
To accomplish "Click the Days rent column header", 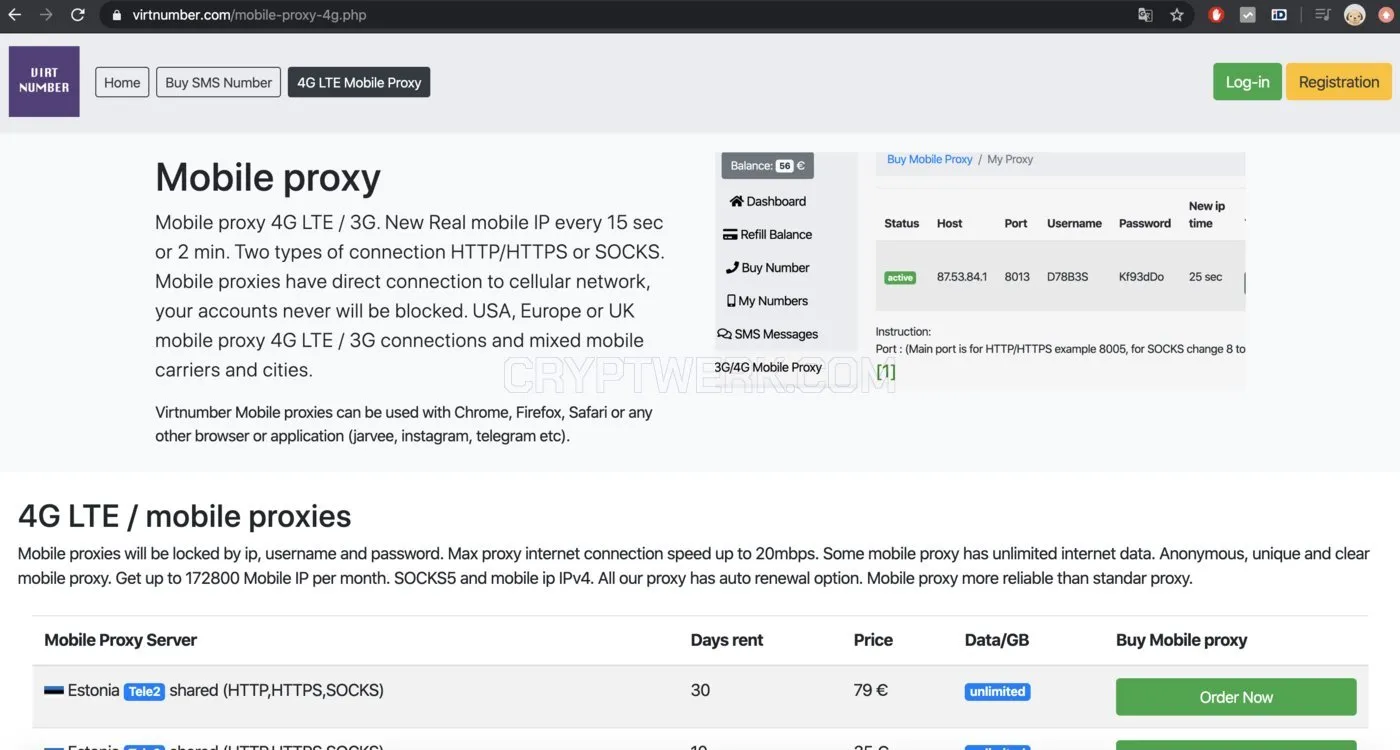I will tap(727, 640).
